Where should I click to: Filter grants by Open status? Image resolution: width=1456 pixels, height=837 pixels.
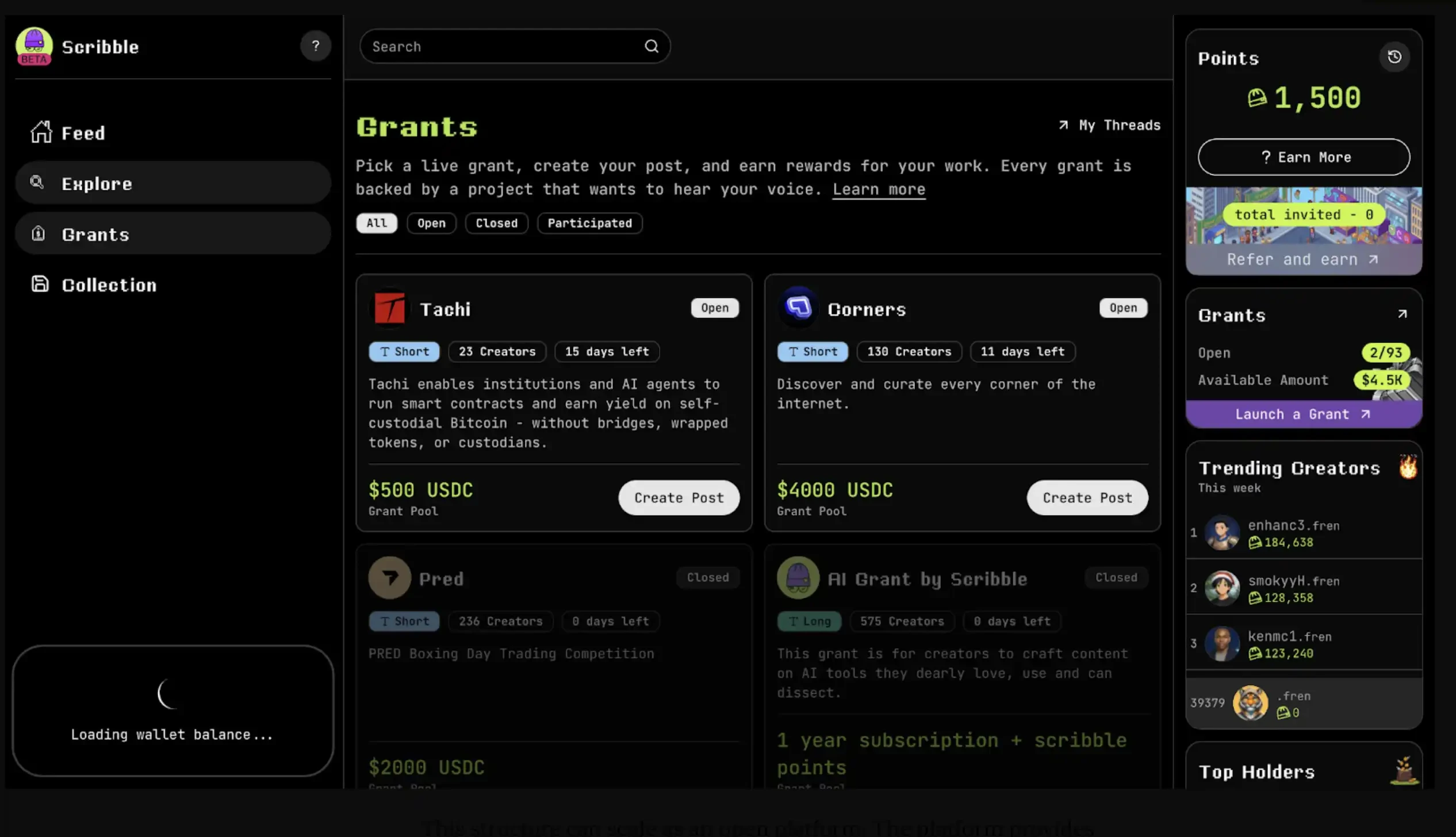pos(431,223)
